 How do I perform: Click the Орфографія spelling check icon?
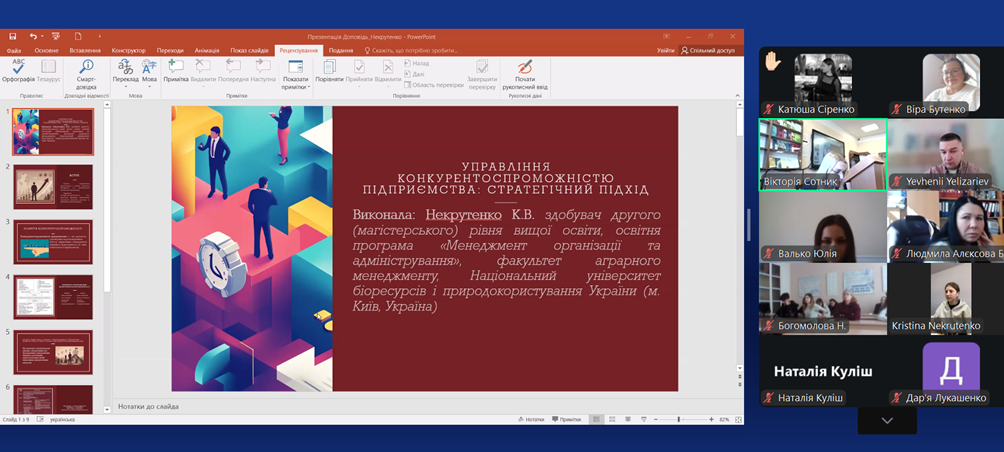click(18, 70)
